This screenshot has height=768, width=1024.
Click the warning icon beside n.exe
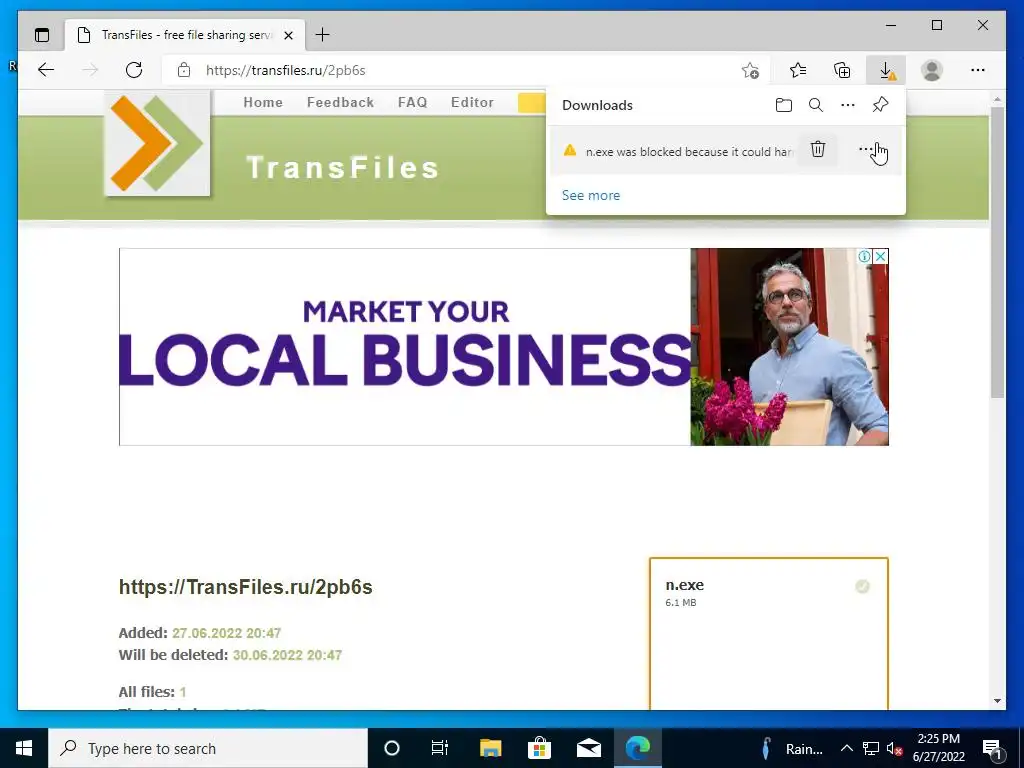[x=569, y=150]
